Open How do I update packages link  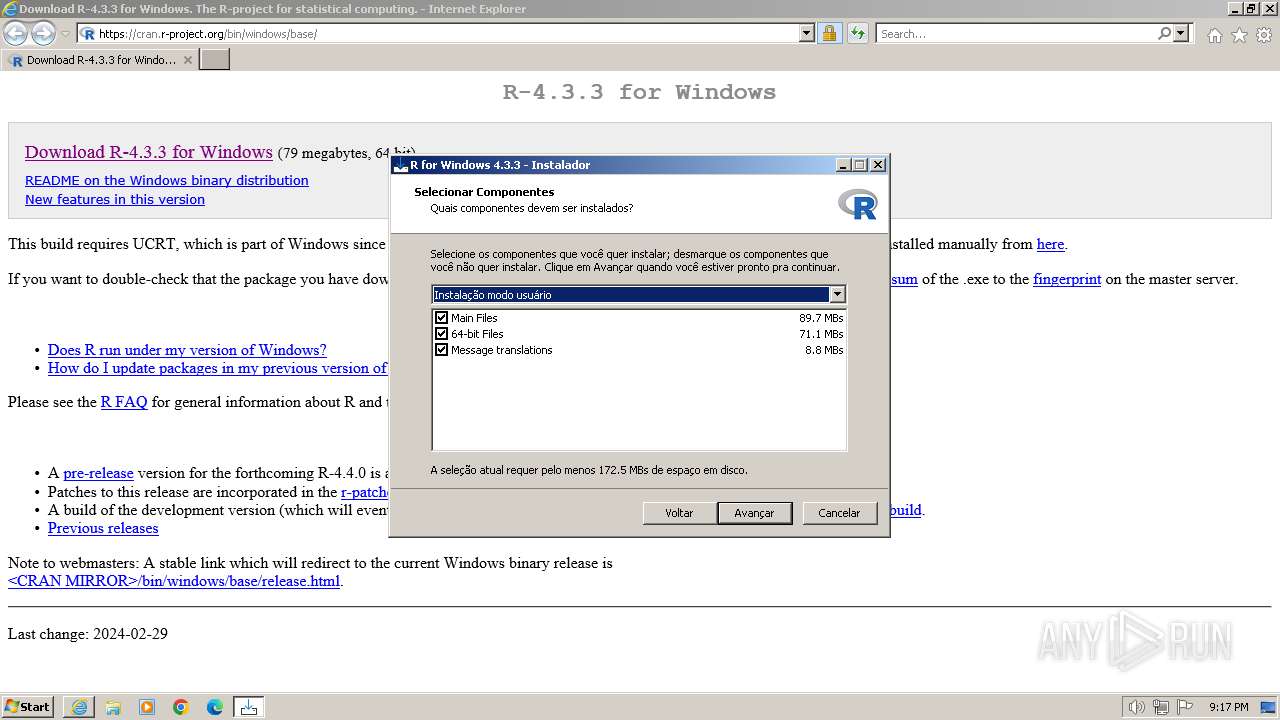coord(218,368)
